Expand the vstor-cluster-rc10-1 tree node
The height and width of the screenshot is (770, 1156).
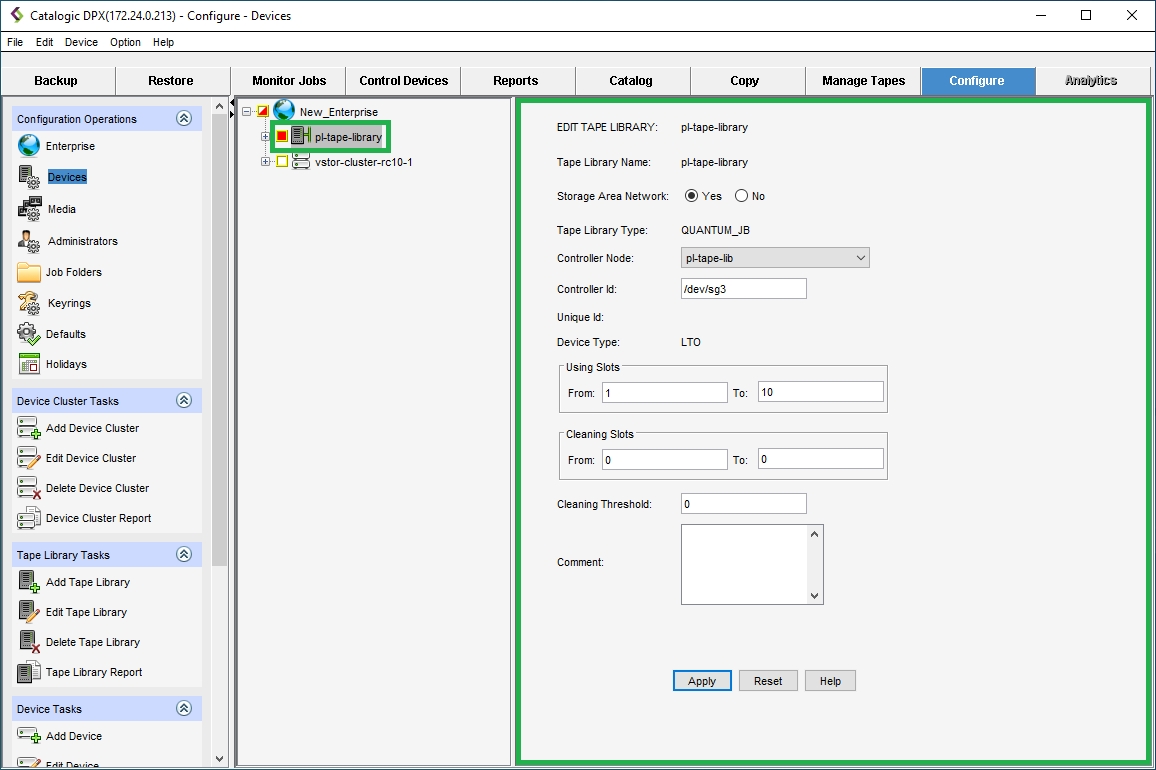tap(265, 162)
